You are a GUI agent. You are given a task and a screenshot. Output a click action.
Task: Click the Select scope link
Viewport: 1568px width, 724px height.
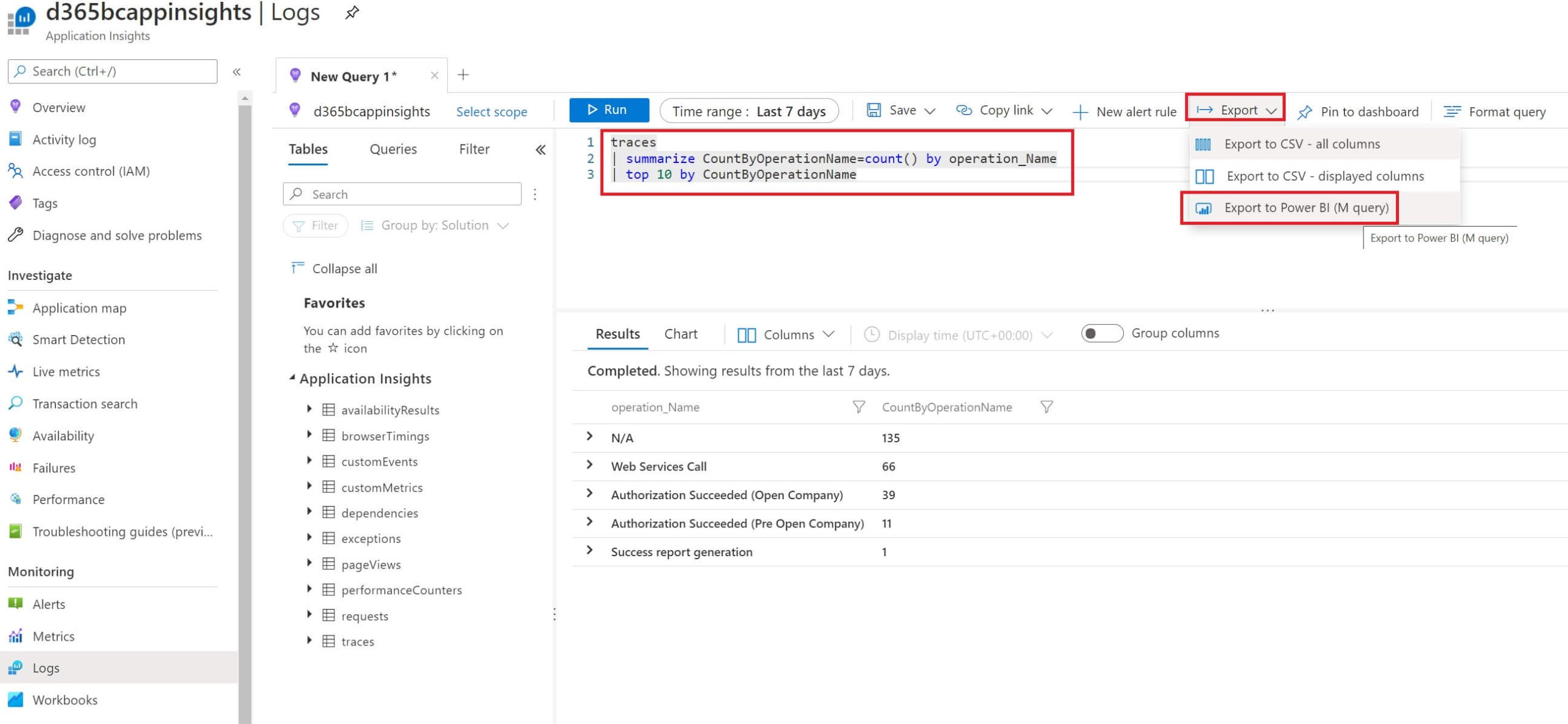(491, 111)
